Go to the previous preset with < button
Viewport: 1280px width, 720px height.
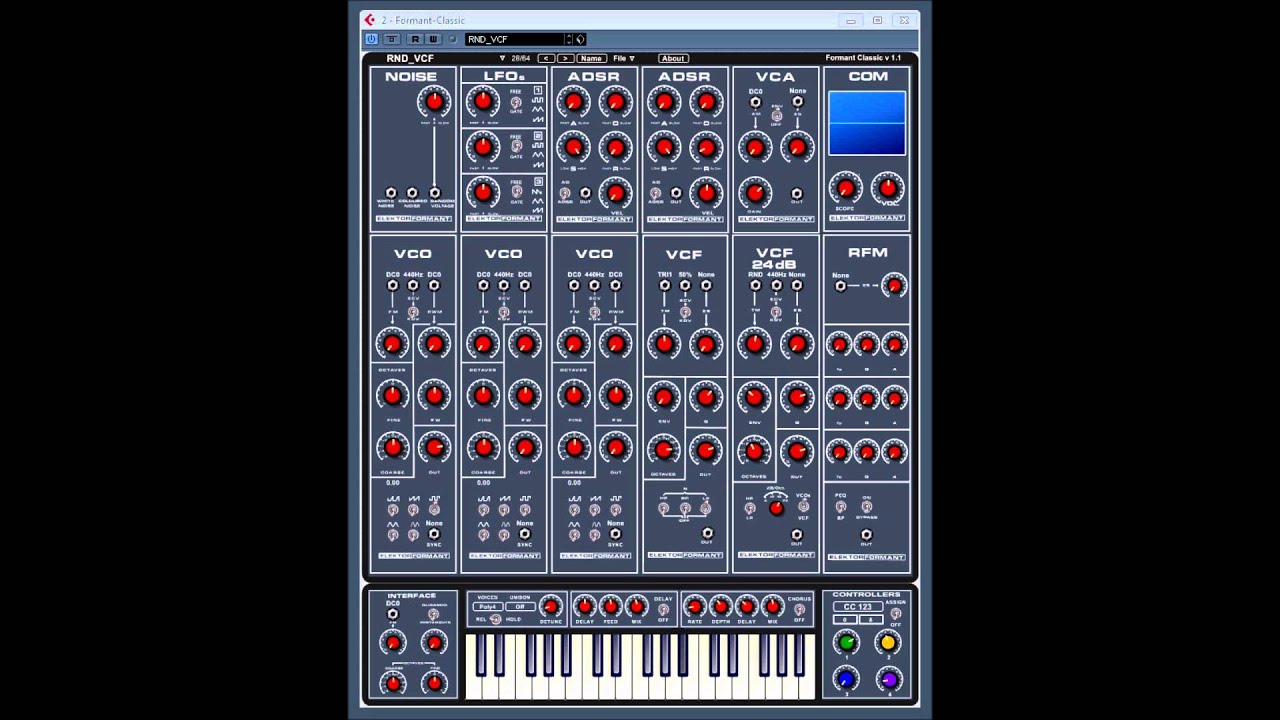pyautogui.click(x=546, y=58)
